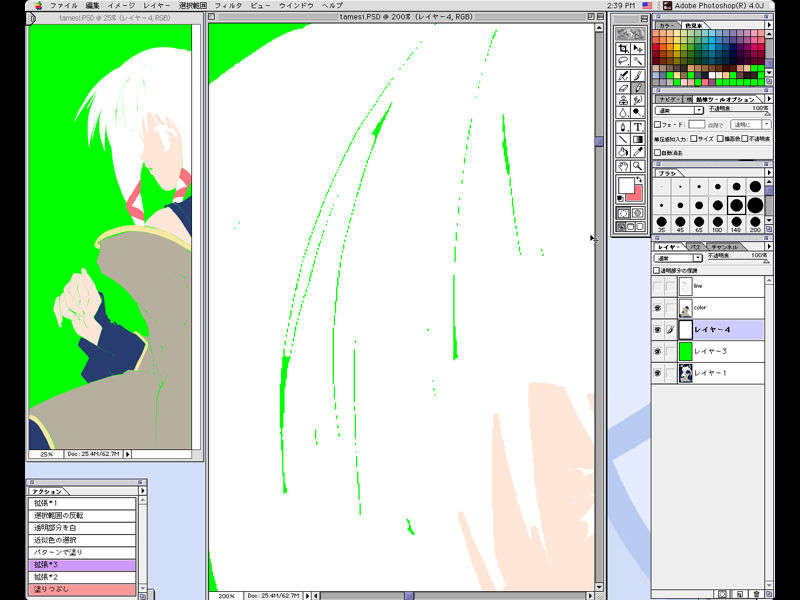Open the Layers palette blending mode dropdown

click(680, 258)
